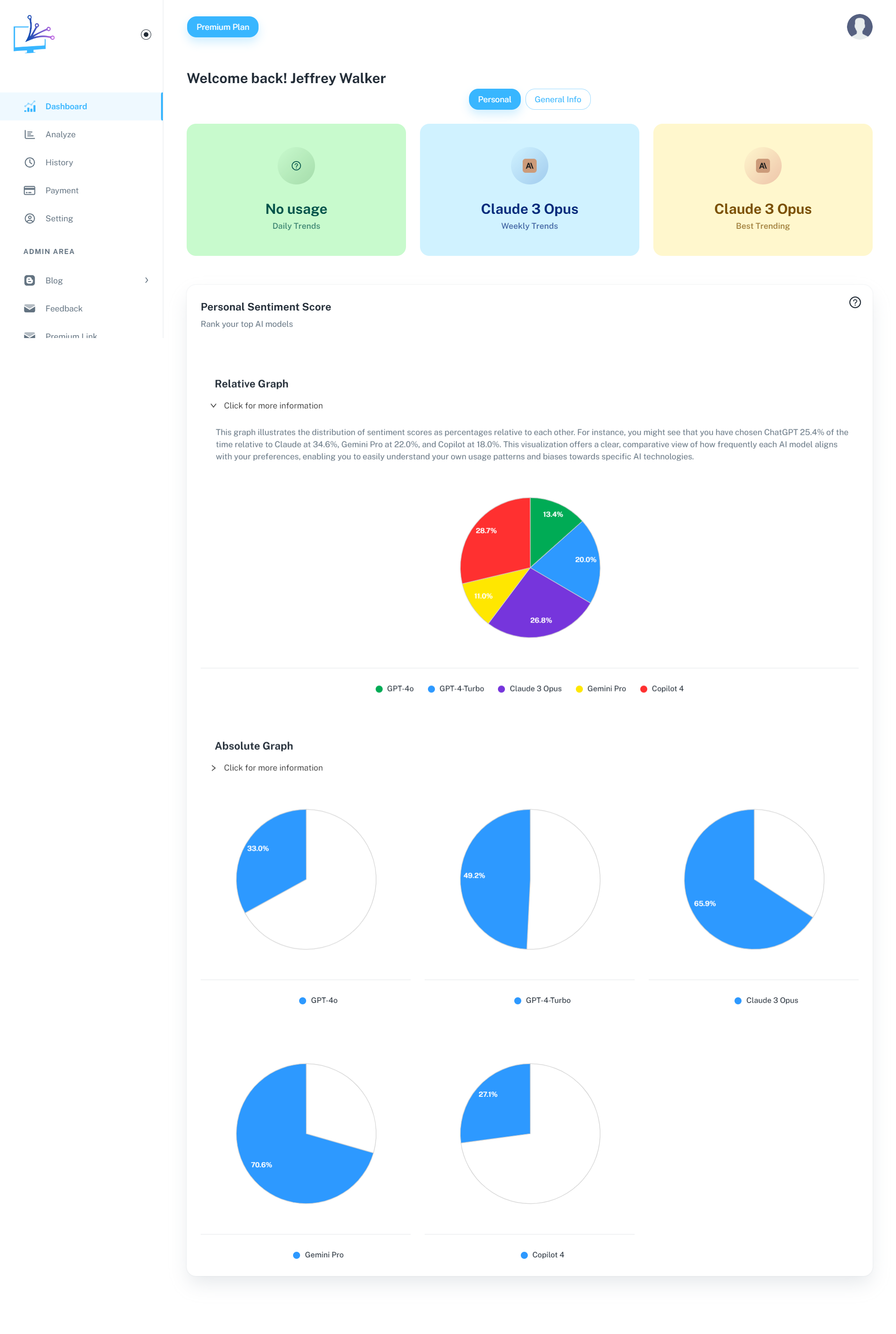Switch to the General Info tab
Image resolution: width=896 pixels, height=1334 pixels.
(557, 99)
